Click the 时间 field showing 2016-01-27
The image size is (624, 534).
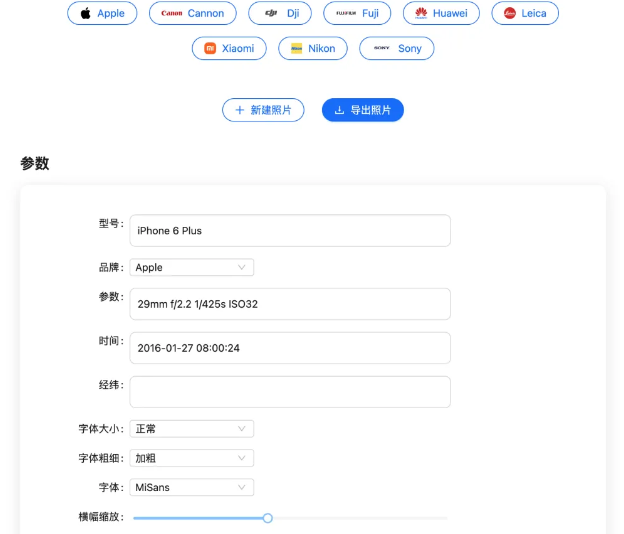coord(290,348)
